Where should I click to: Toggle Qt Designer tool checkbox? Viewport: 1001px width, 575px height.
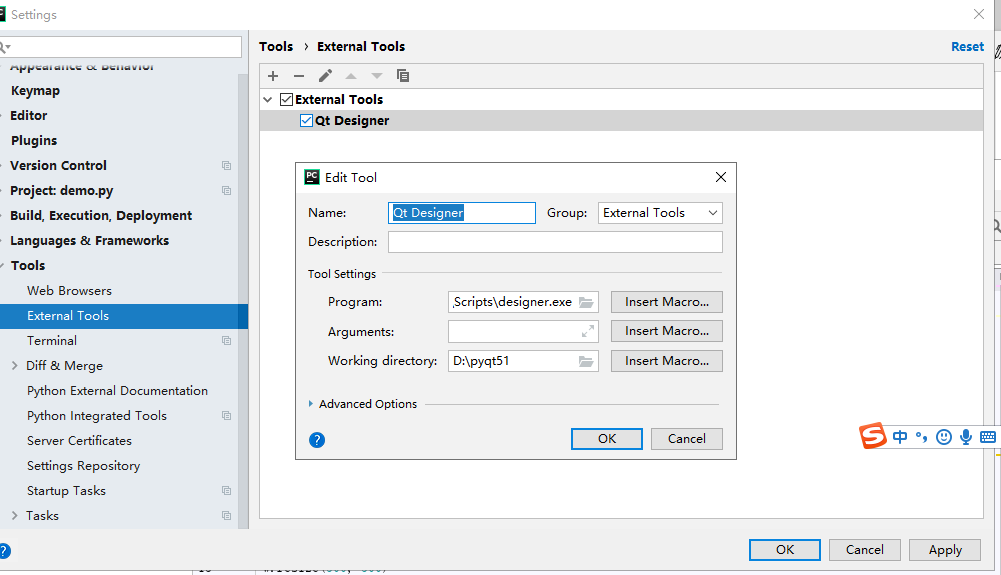(x=306, y=121)
